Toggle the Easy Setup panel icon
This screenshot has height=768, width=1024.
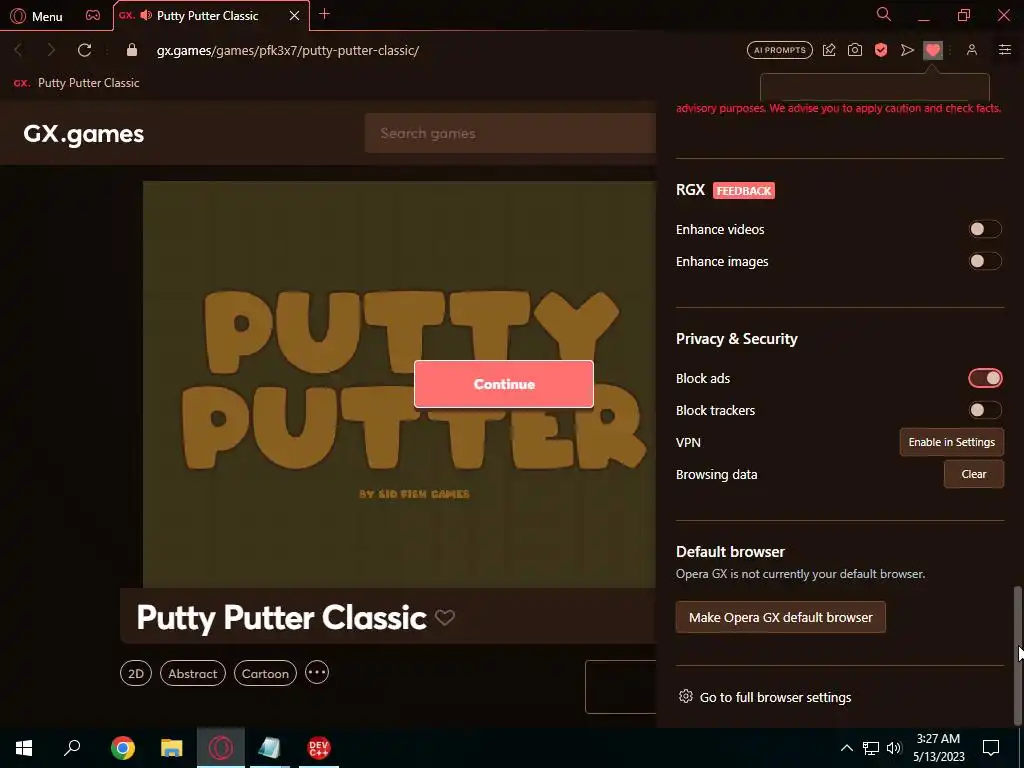pos(1005,50)
